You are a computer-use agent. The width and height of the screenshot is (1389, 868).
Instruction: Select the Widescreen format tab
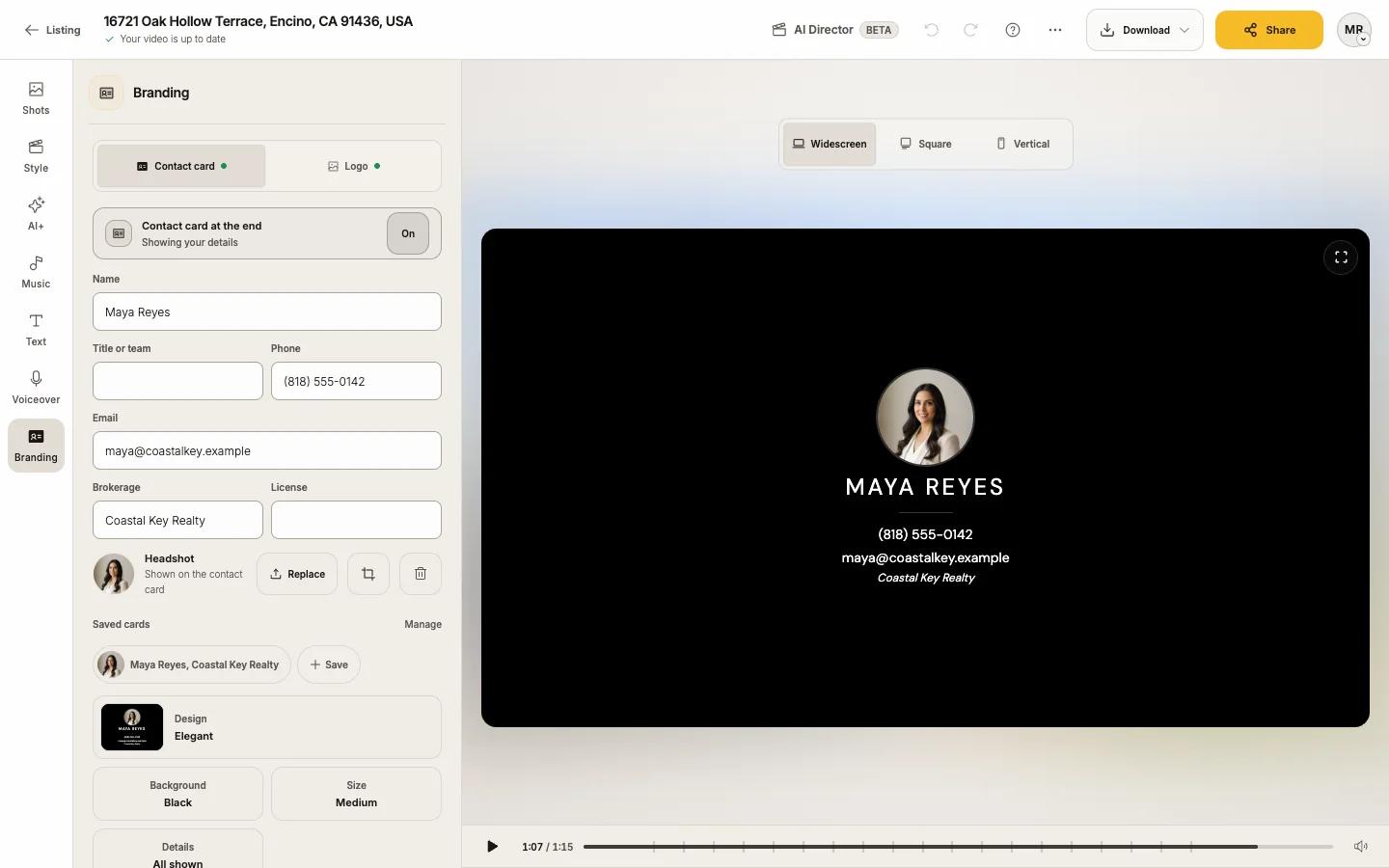(830, 144)
